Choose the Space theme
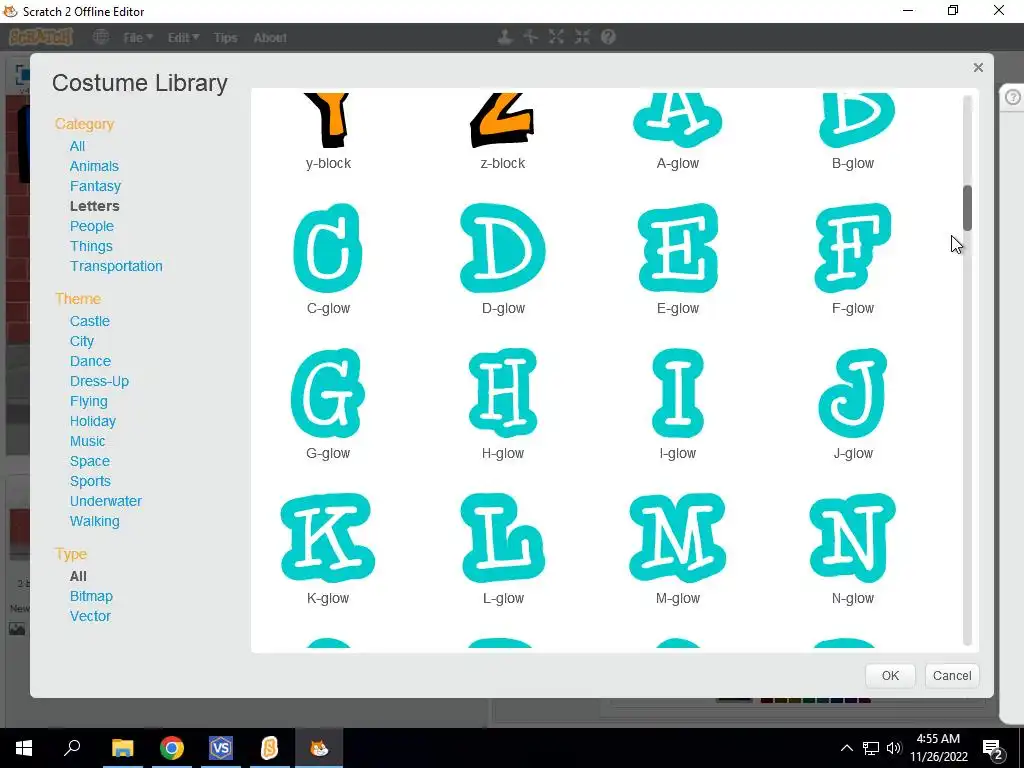Image resolution: width=1024 pixels, height=768 pixels. pos(89,461)
